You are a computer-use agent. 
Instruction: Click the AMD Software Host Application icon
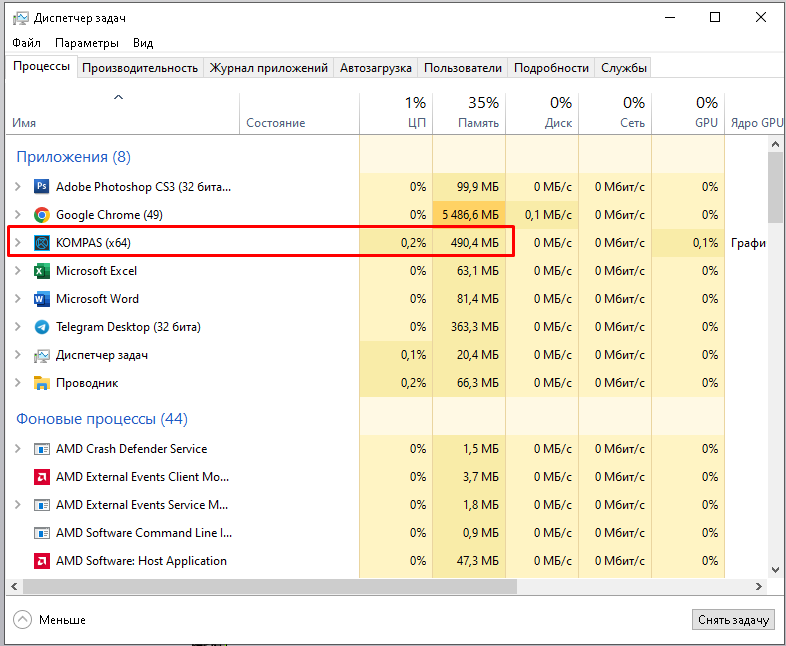(x=42, y=561)
